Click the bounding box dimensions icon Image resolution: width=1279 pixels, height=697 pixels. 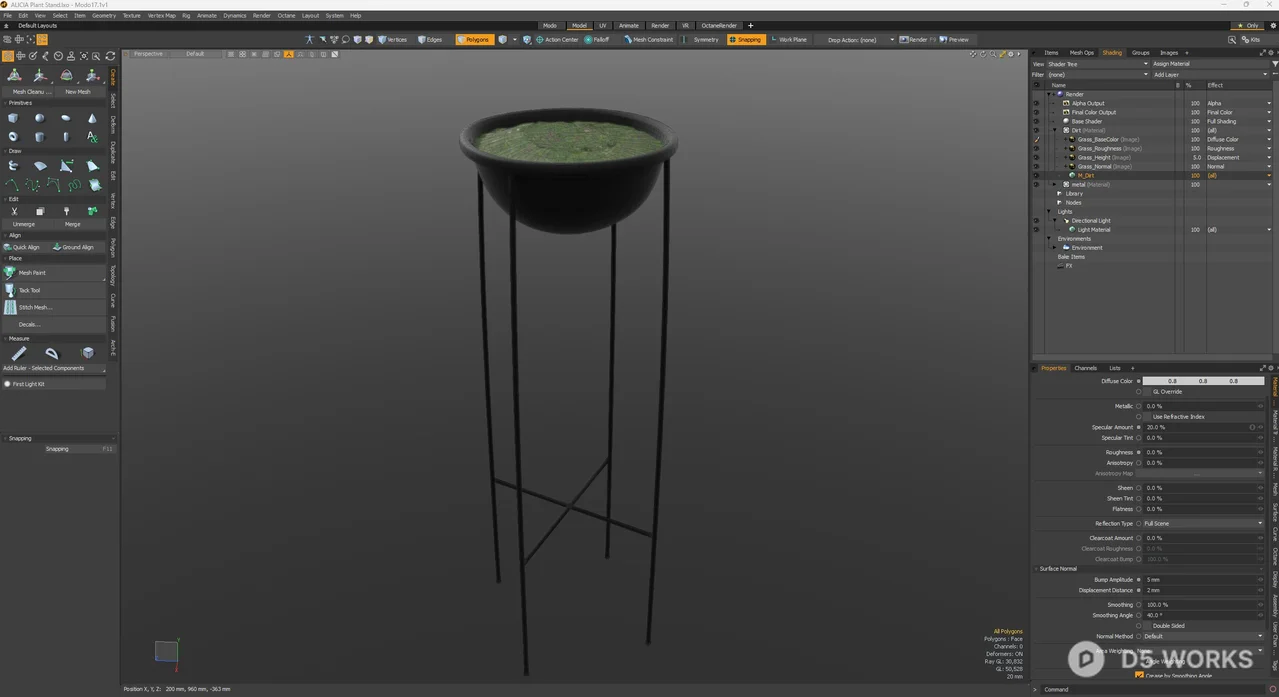88,353
